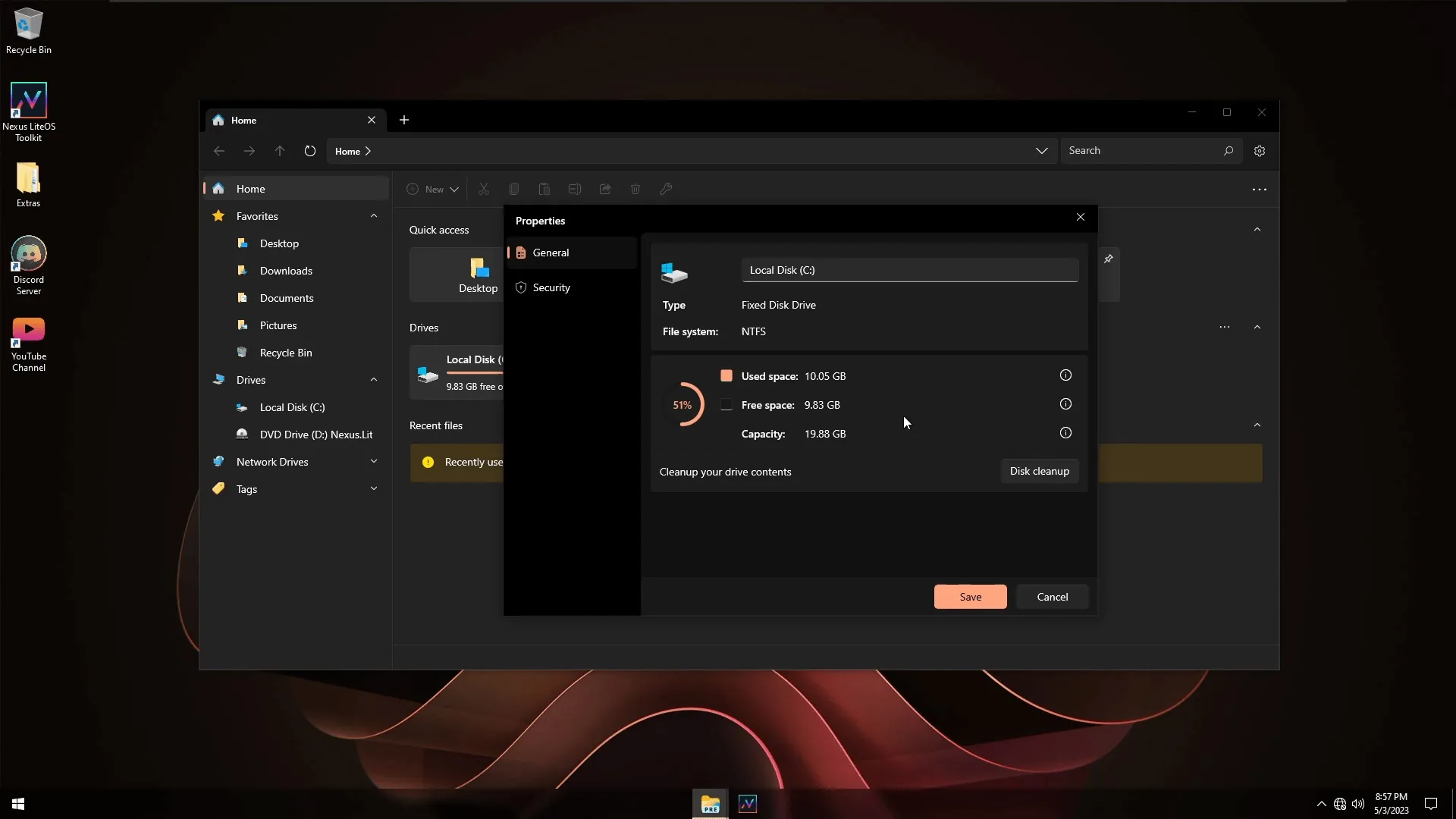1456x819 pixels.
Task: Click the Used space color swatch
Action: click(x=726, y=375)
